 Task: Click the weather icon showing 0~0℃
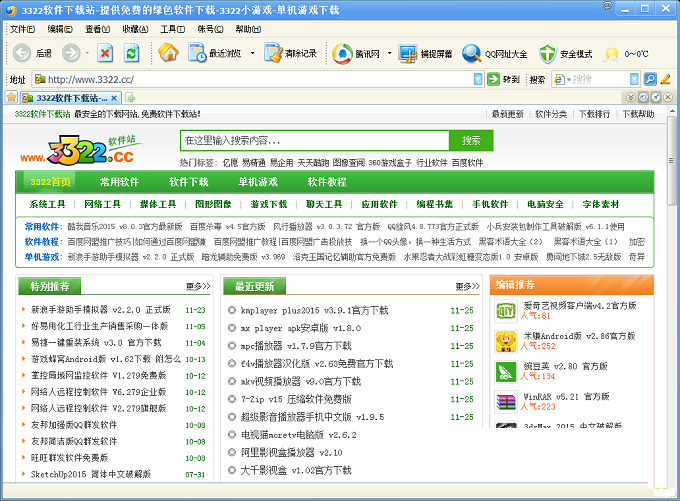pos(612,54)
